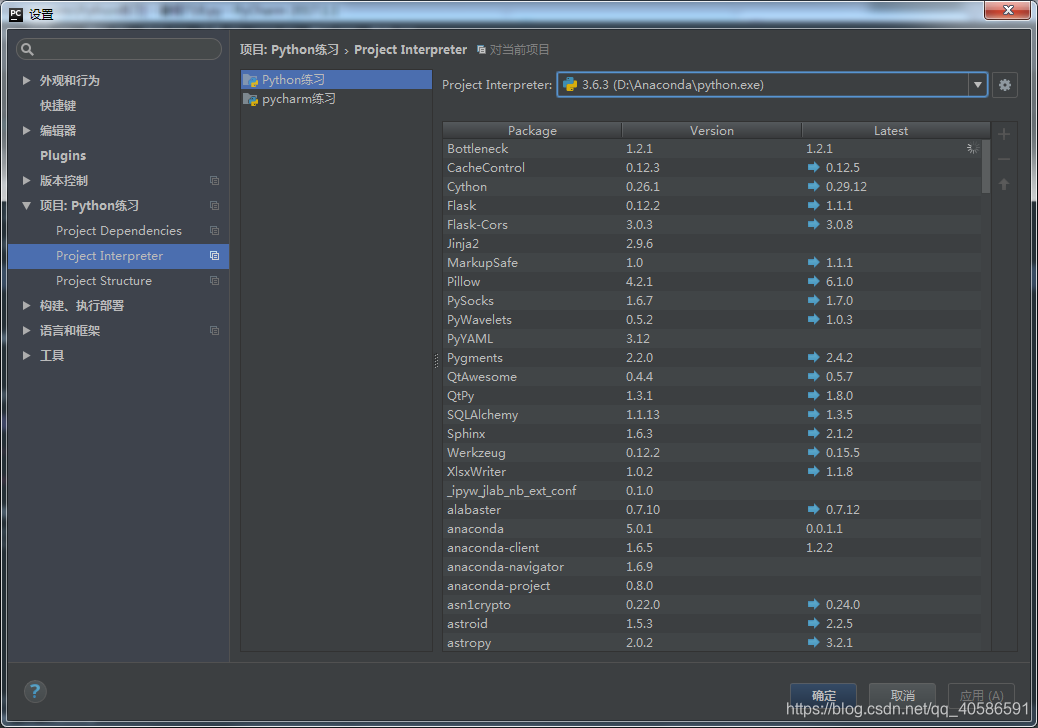
Task: Click the 取消 button
Action: (x=902, y=696)
